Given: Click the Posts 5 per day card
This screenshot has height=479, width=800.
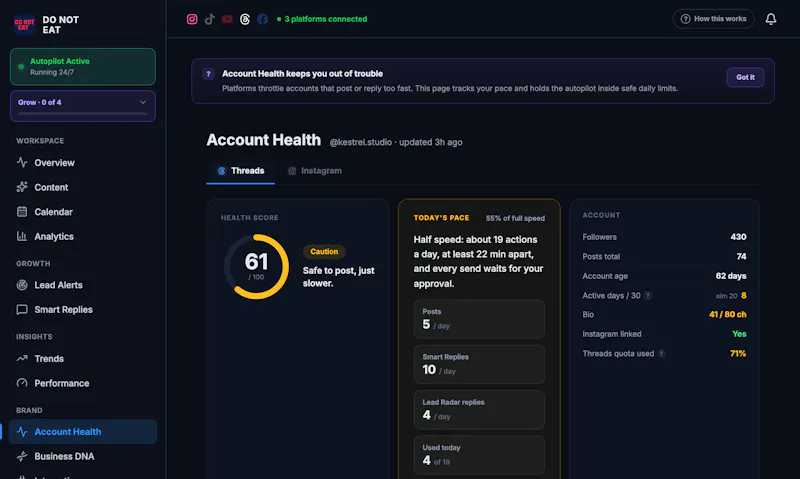Looking at the screenshot, I should (x=479, y=319).
